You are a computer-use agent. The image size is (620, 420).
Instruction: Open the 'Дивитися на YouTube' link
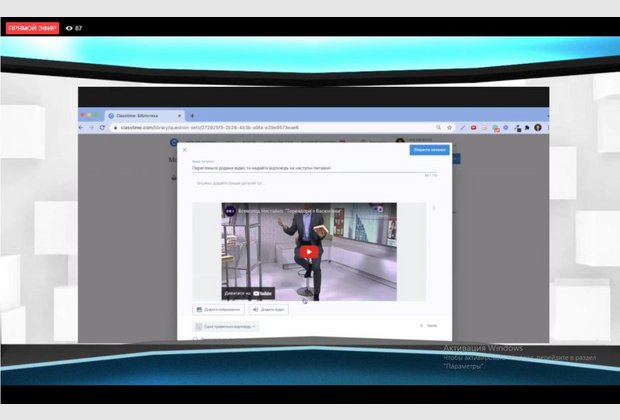pos(250,293)
